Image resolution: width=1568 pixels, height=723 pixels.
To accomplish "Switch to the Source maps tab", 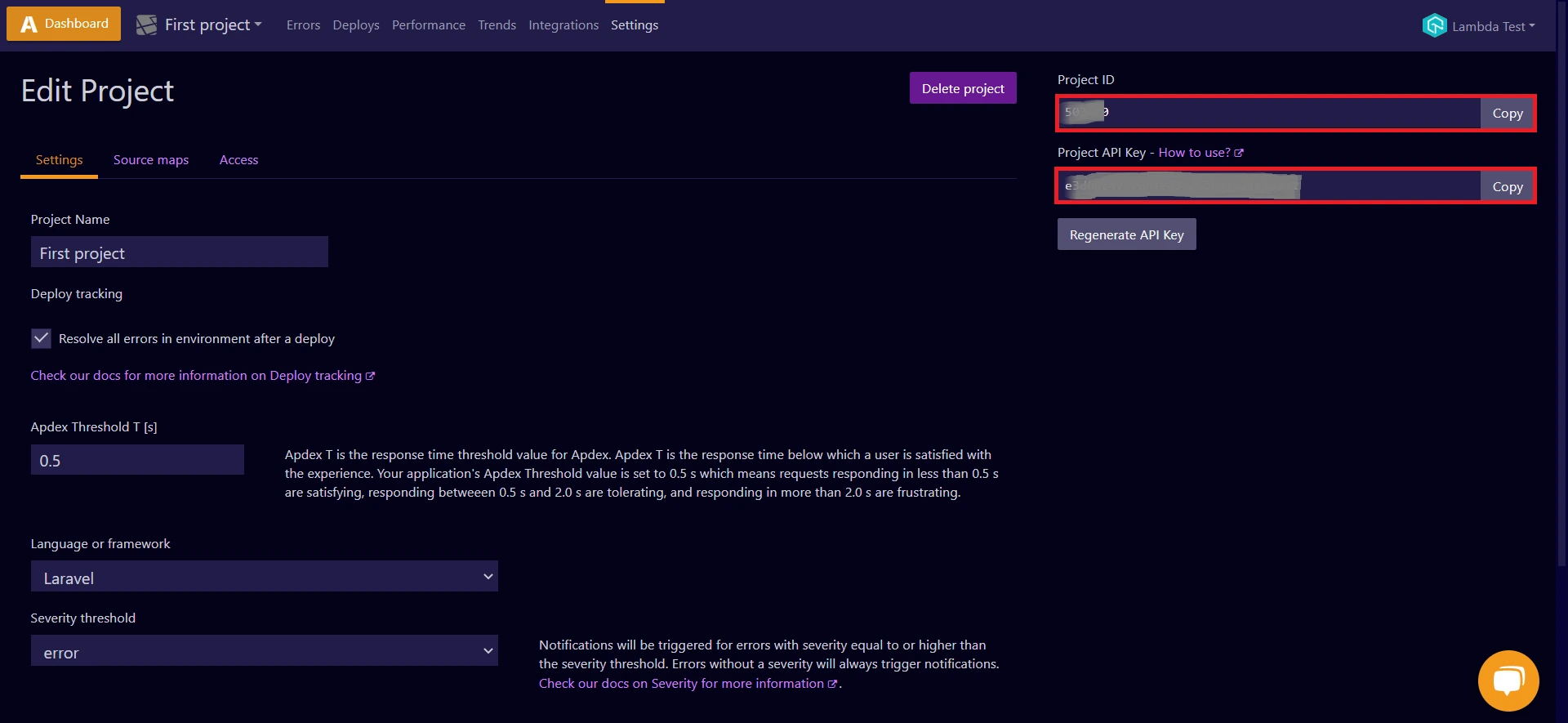I will [151, 160].
